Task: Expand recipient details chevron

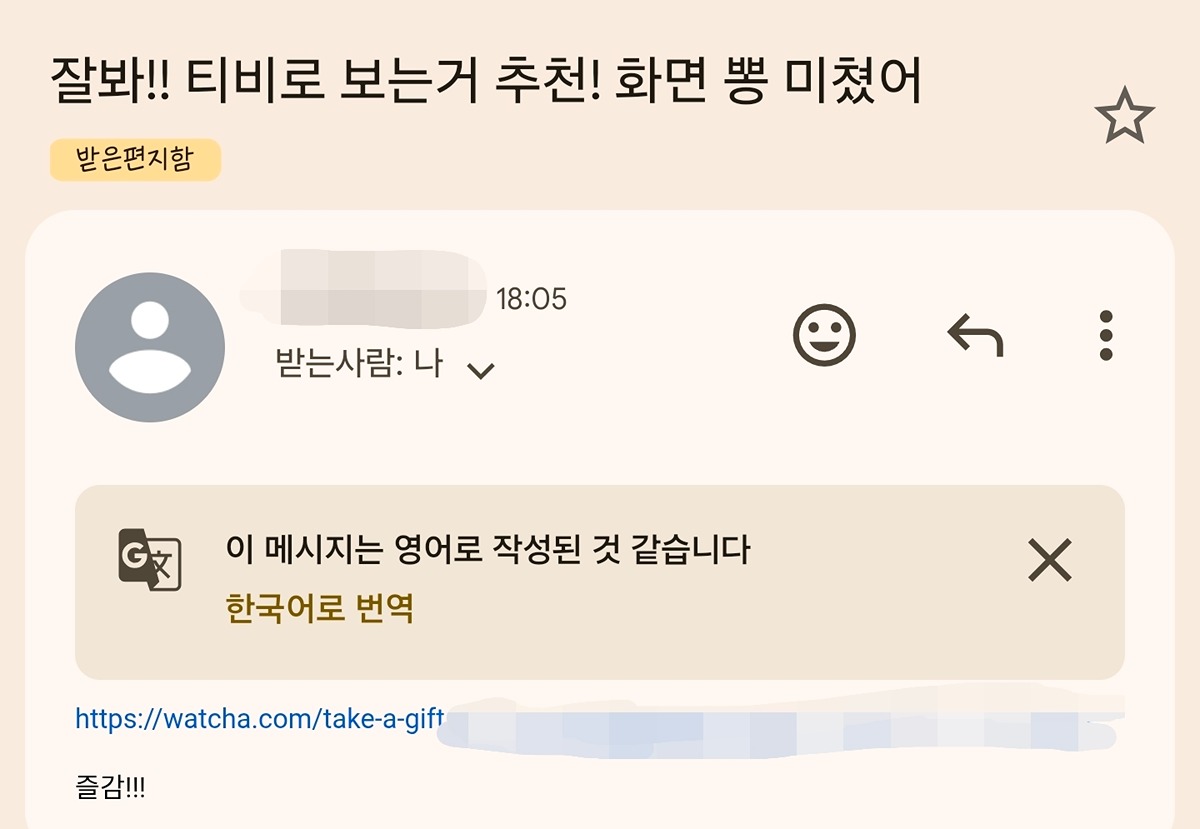Action: (x=482, y=370)
